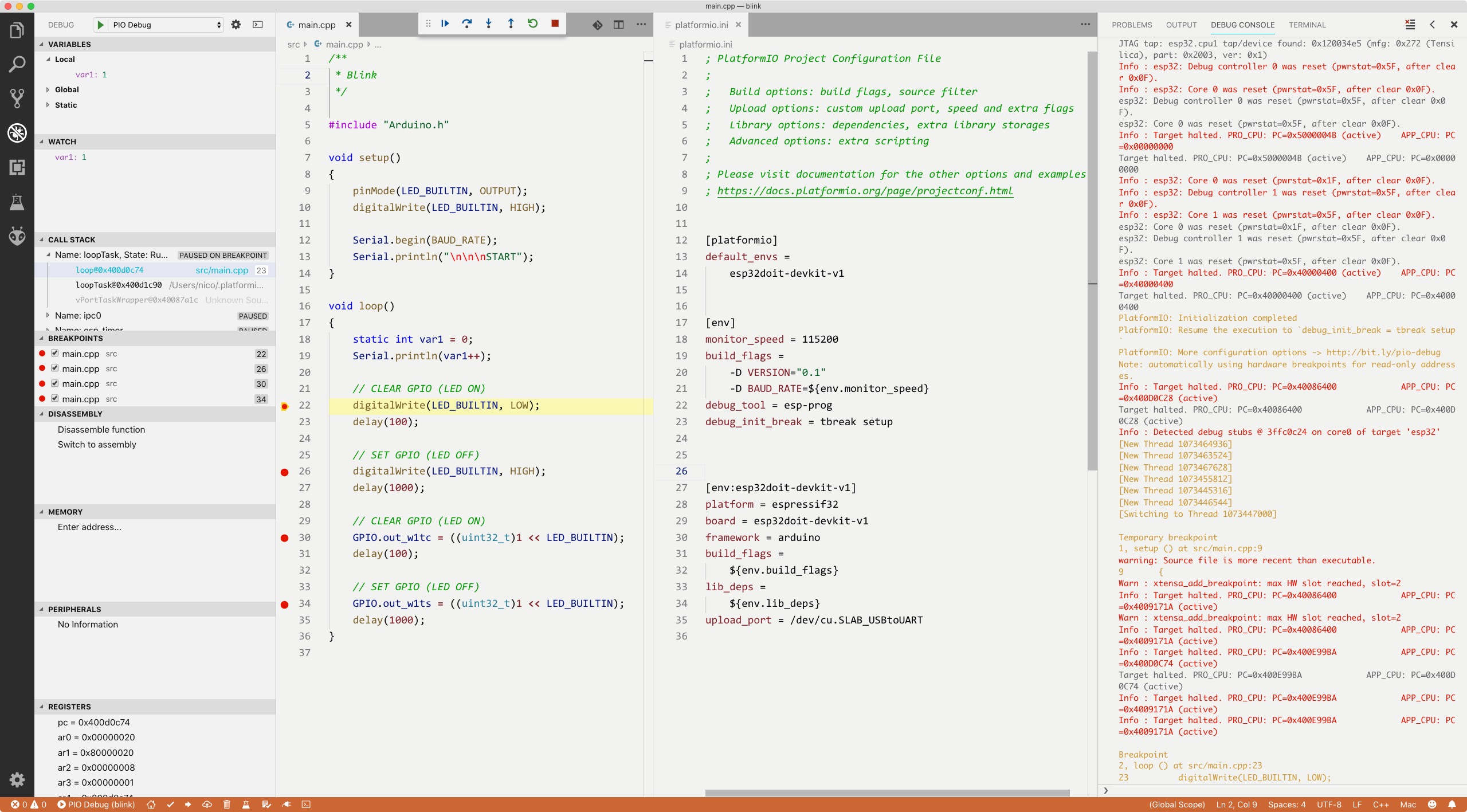Disable the main.cpp line 30 breakpoint

coord(55,384)
